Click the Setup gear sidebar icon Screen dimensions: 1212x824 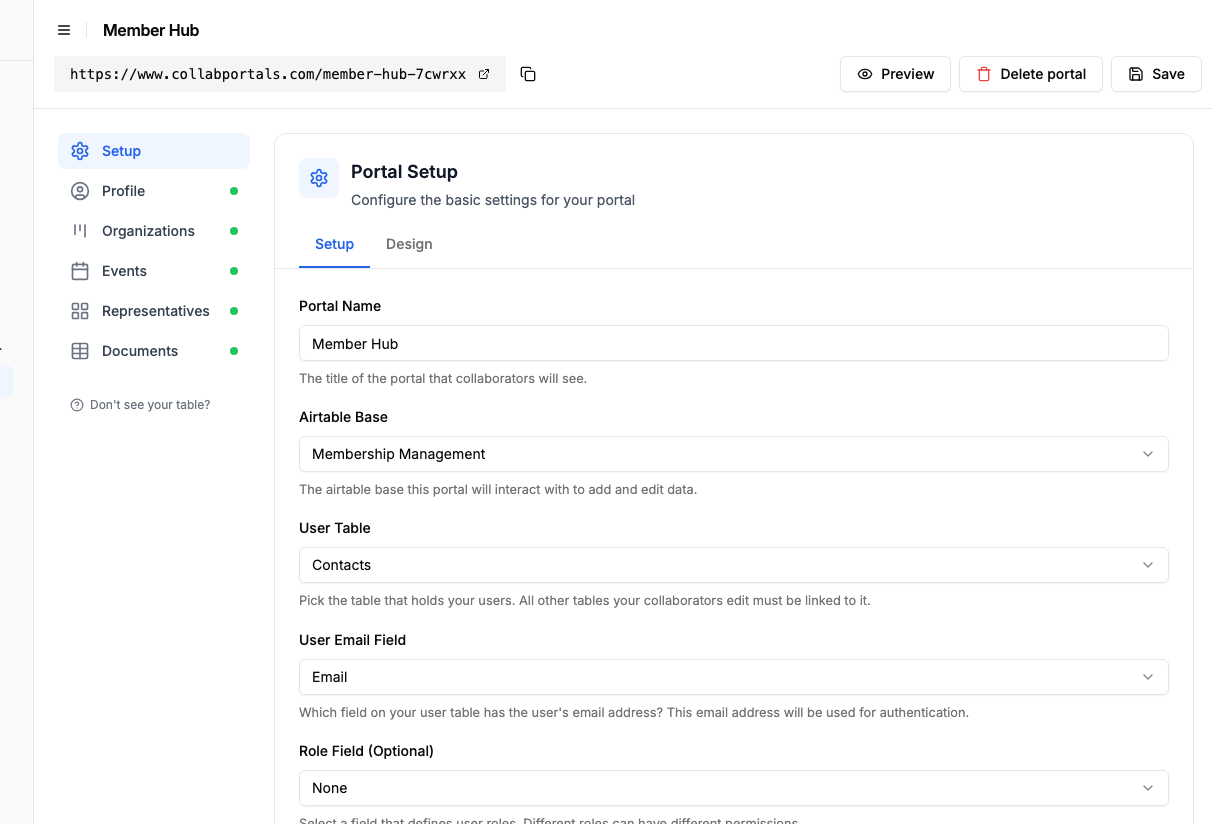80,151
